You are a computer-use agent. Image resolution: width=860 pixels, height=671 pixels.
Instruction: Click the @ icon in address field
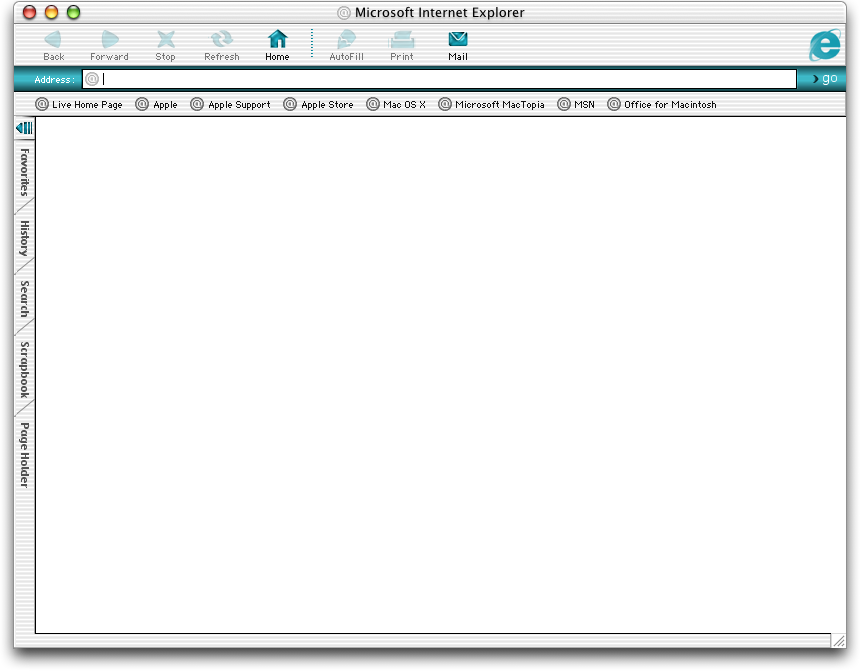92,79
